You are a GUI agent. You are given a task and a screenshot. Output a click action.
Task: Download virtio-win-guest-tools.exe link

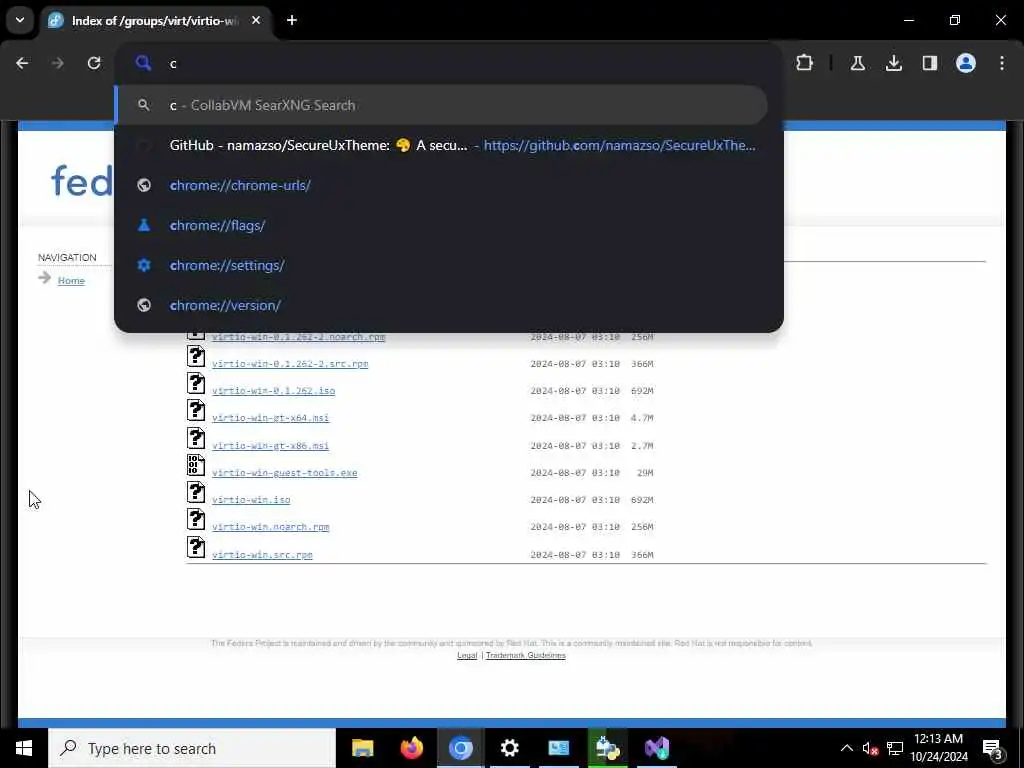tap(284, 473)
